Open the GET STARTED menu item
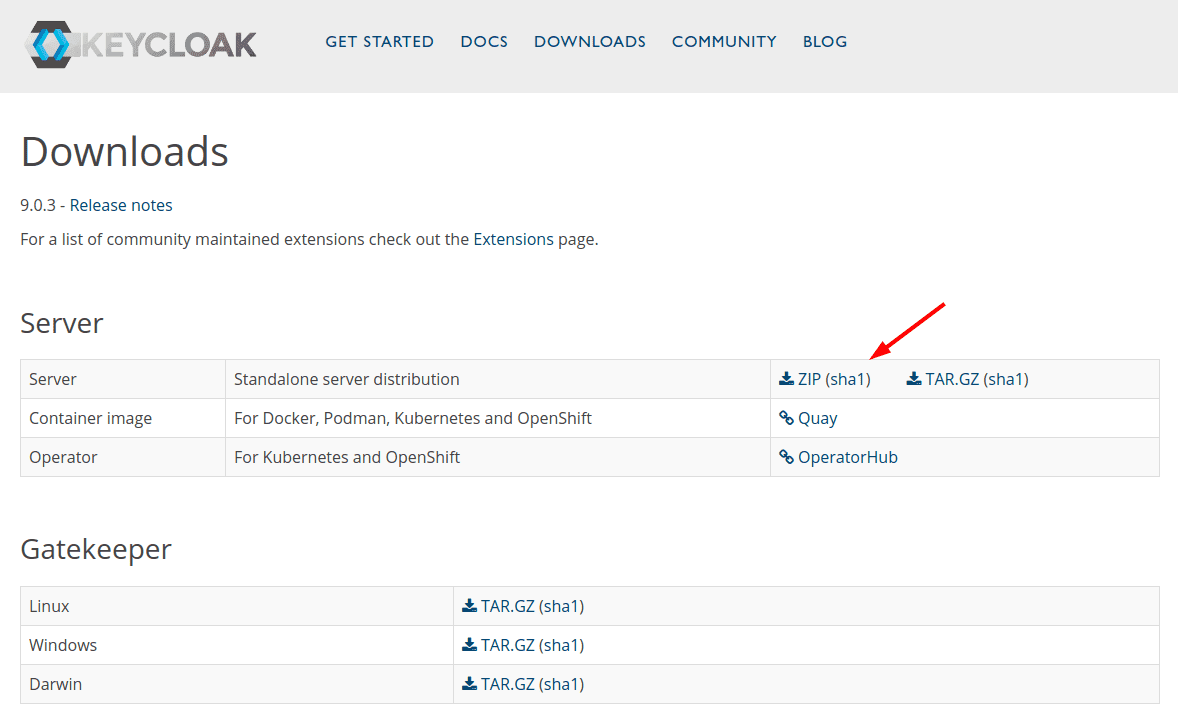 pos(379,42)
